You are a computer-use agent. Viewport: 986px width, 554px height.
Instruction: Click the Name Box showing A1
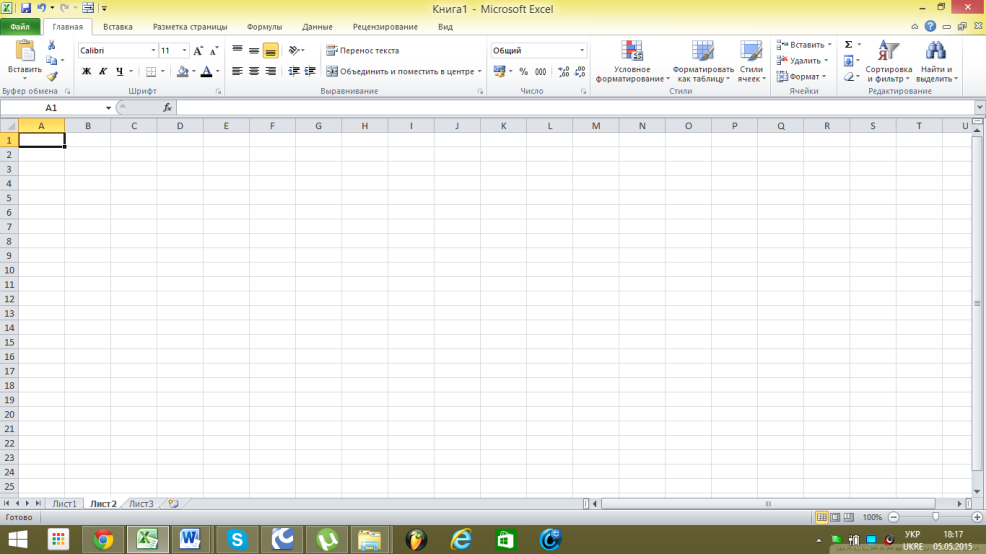(x=52, y=108)
